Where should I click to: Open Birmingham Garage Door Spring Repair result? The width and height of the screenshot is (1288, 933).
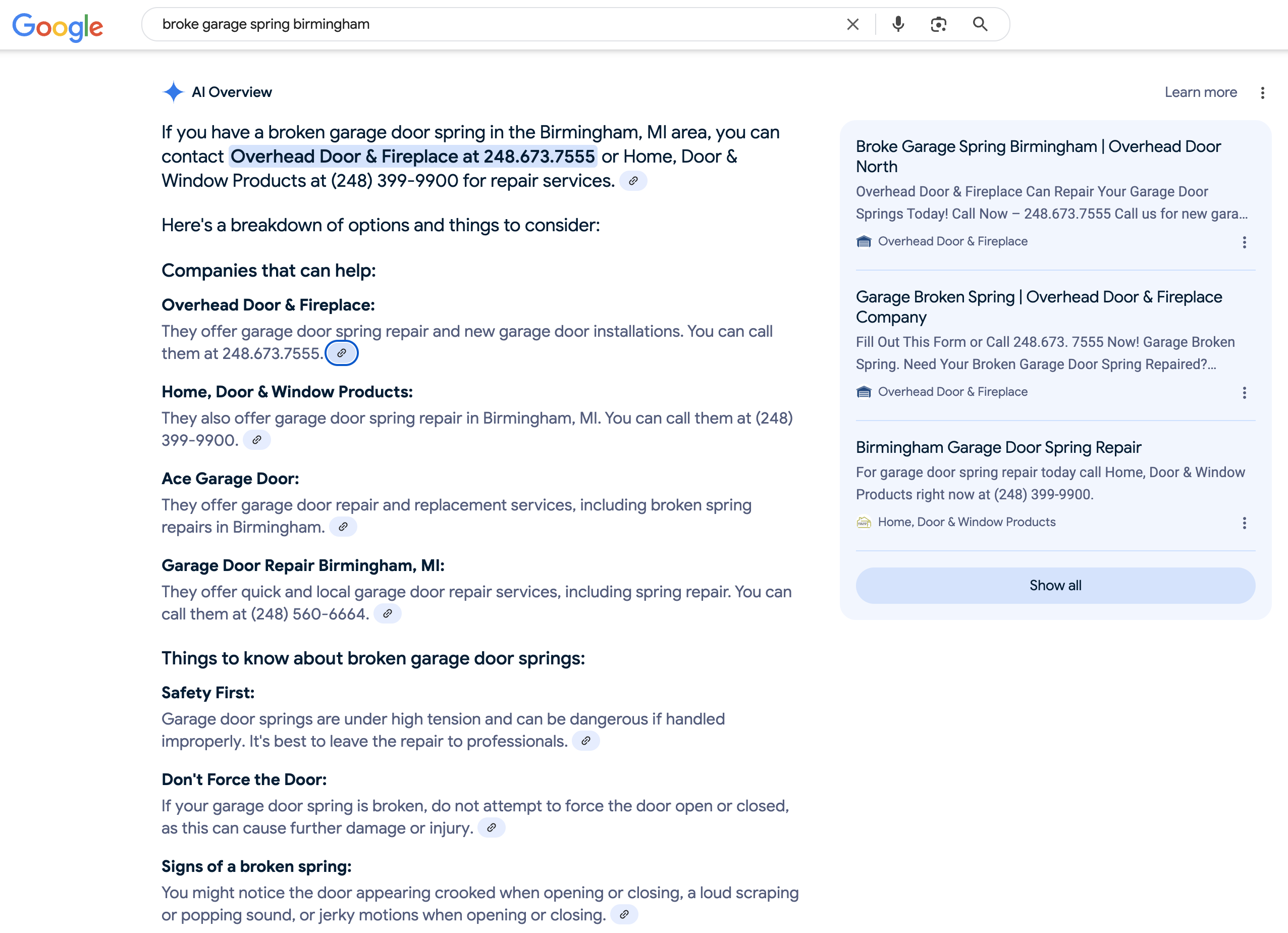point(998,448)
